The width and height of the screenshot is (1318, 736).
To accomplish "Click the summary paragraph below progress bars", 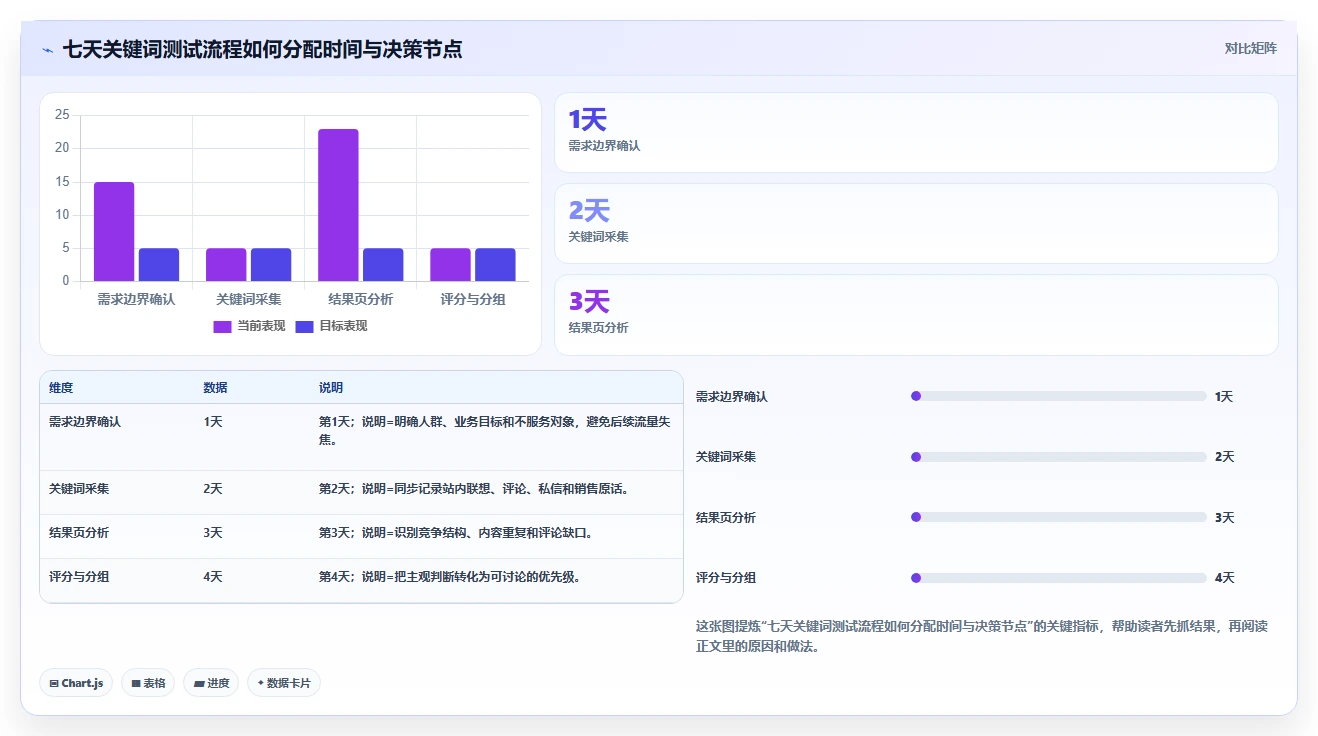I will pos(982,636).
